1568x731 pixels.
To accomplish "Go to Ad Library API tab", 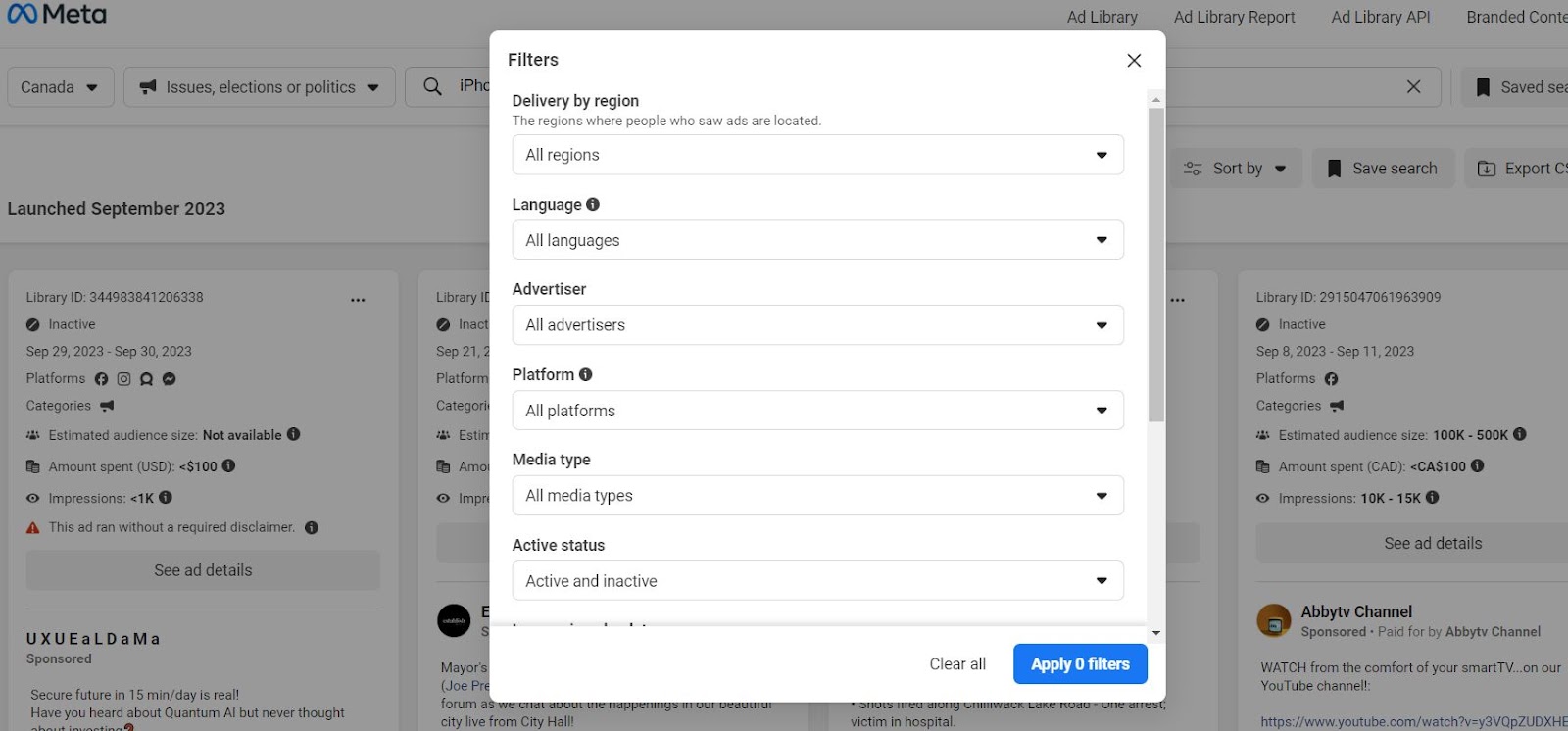I will pos(1380,17).
